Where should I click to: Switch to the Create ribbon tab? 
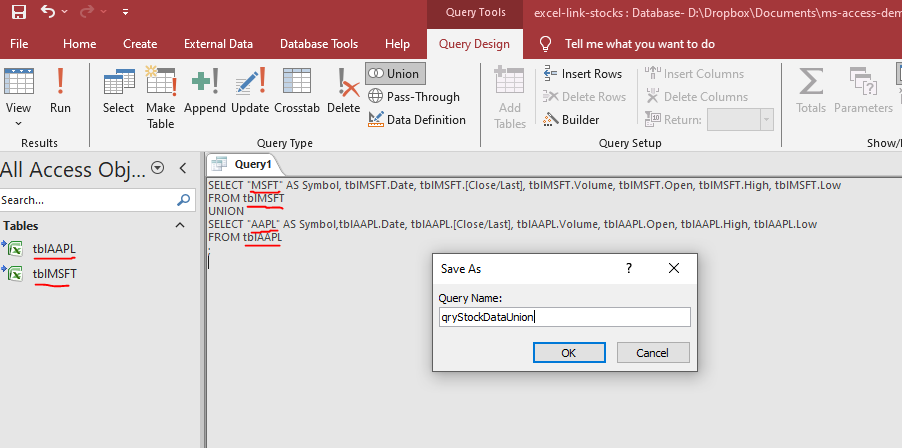(x=140, y=44)
